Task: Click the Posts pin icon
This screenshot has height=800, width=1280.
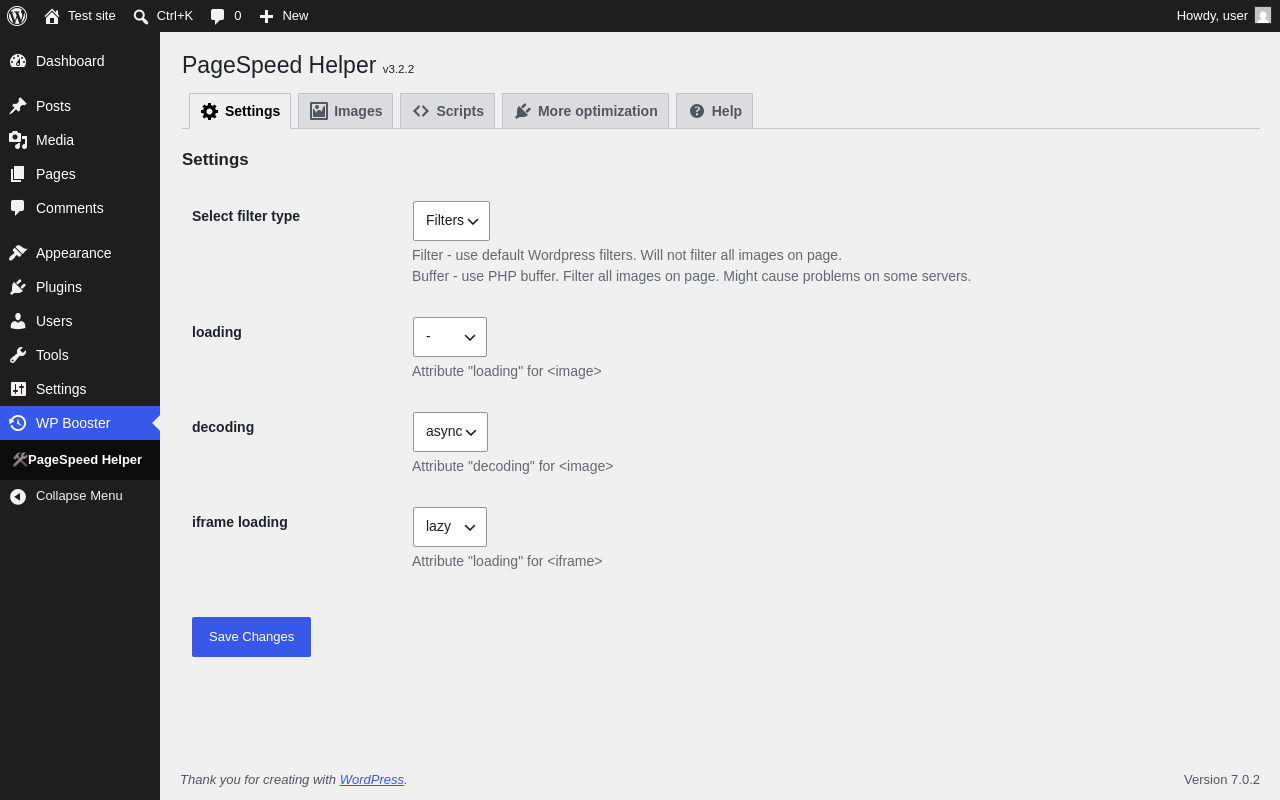Action: [x=18, y=106]
